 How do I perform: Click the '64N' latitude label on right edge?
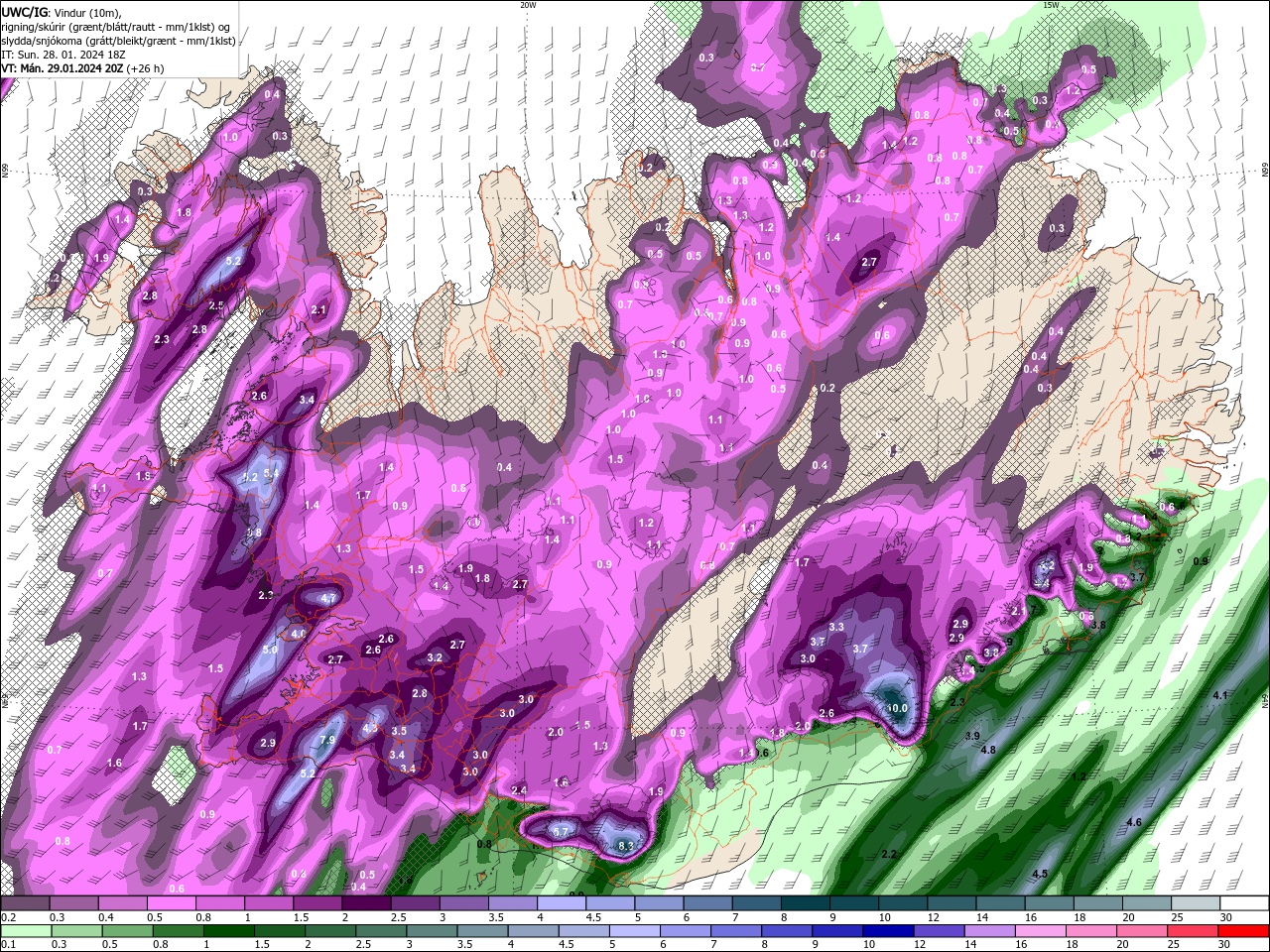click(1265, 701)
